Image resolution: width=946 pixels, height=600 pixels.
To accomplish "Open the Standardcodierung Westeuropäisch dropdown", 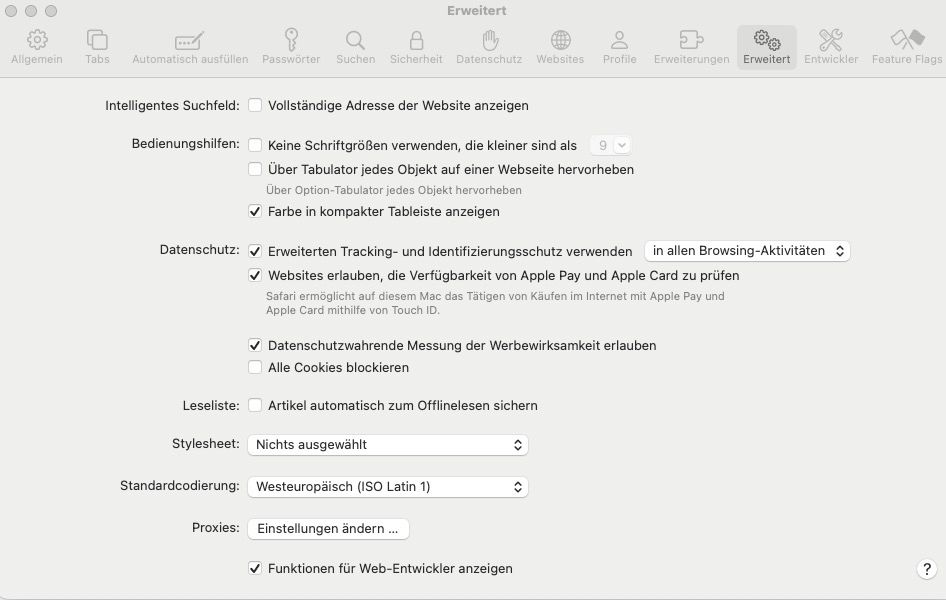I will [388, 487].
